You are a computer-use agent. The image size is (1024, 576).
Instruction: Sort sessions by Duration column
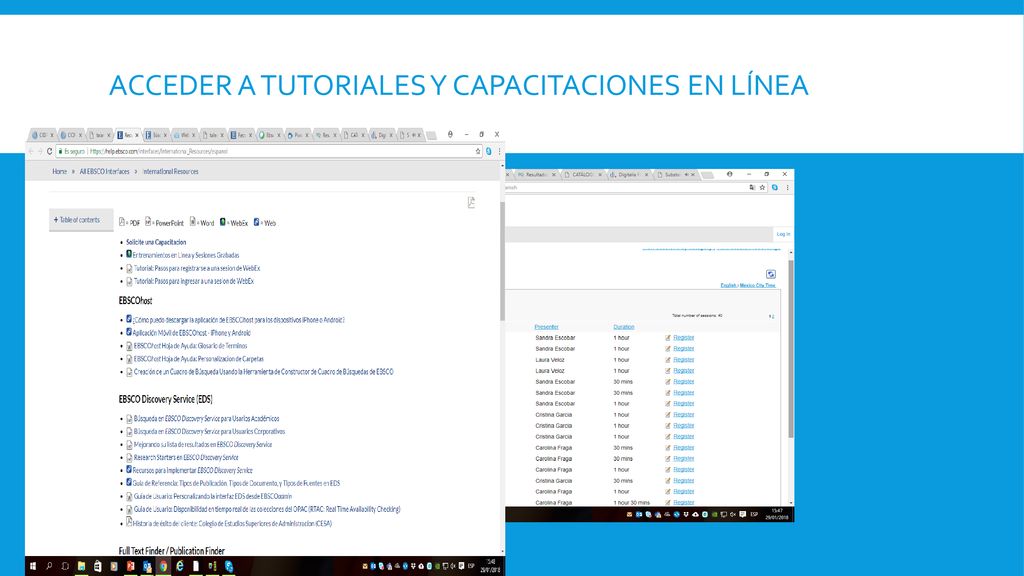point(624,327)
